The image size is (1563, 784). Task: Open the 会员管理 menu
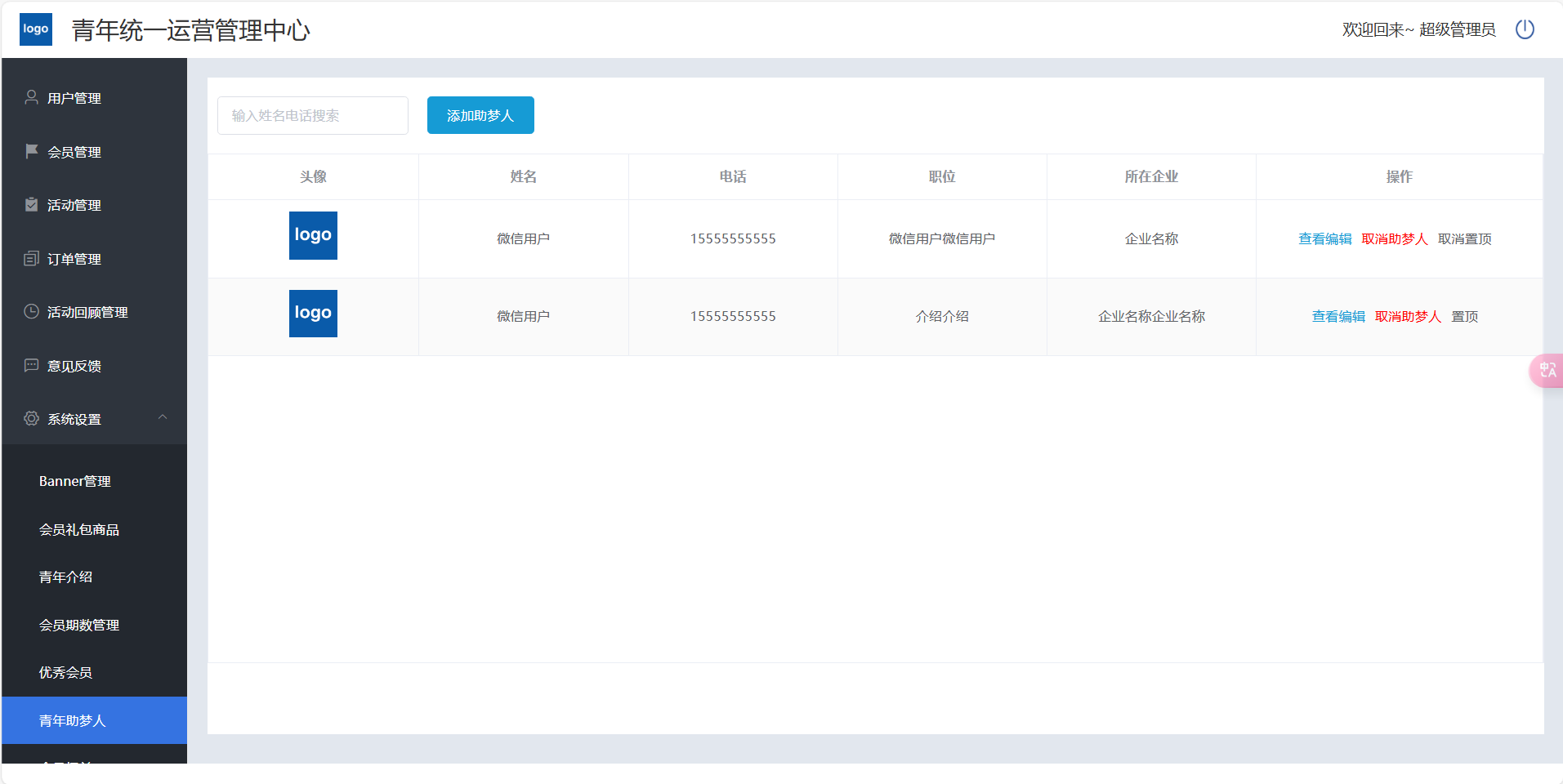[x=95, y=152]
